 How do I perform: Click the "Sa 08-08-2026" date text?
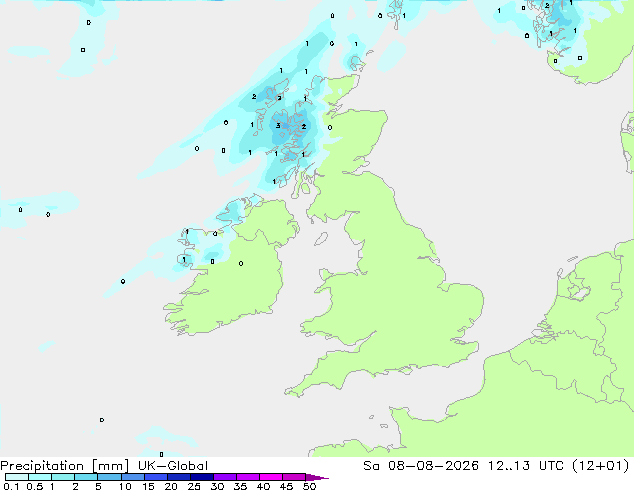click(421, 466)
